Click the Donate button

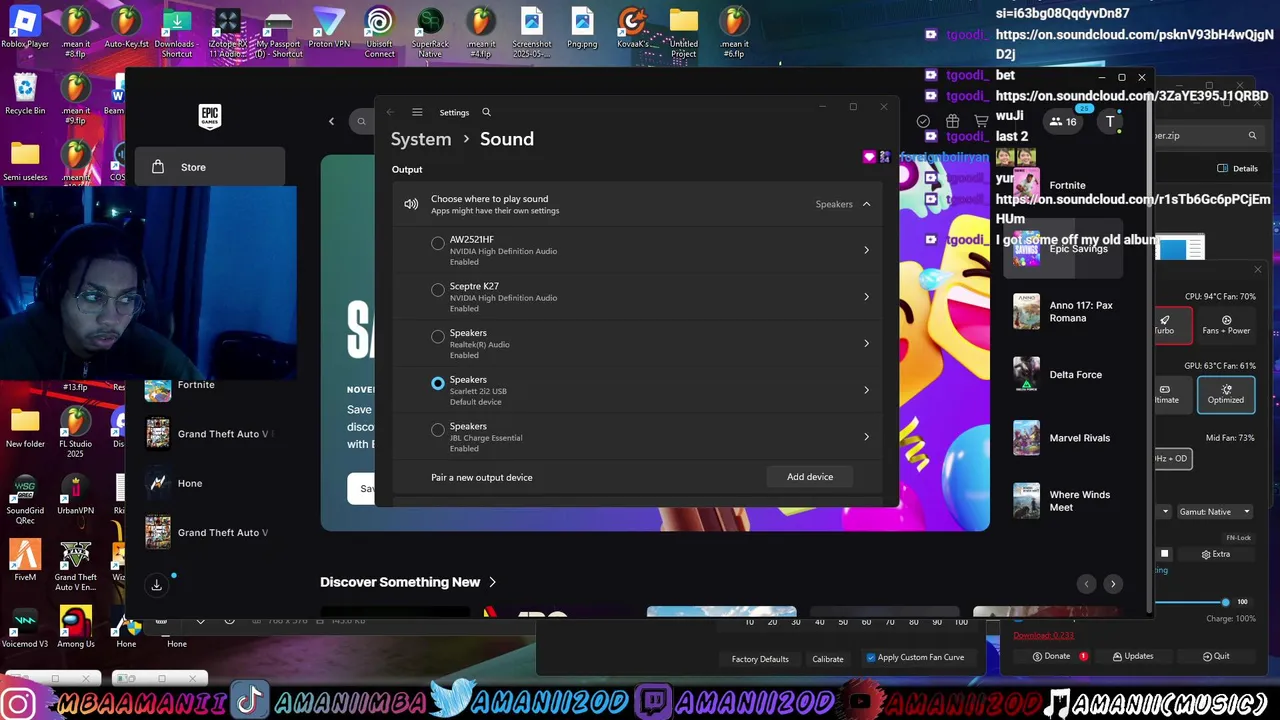(x=1057, y=656)
